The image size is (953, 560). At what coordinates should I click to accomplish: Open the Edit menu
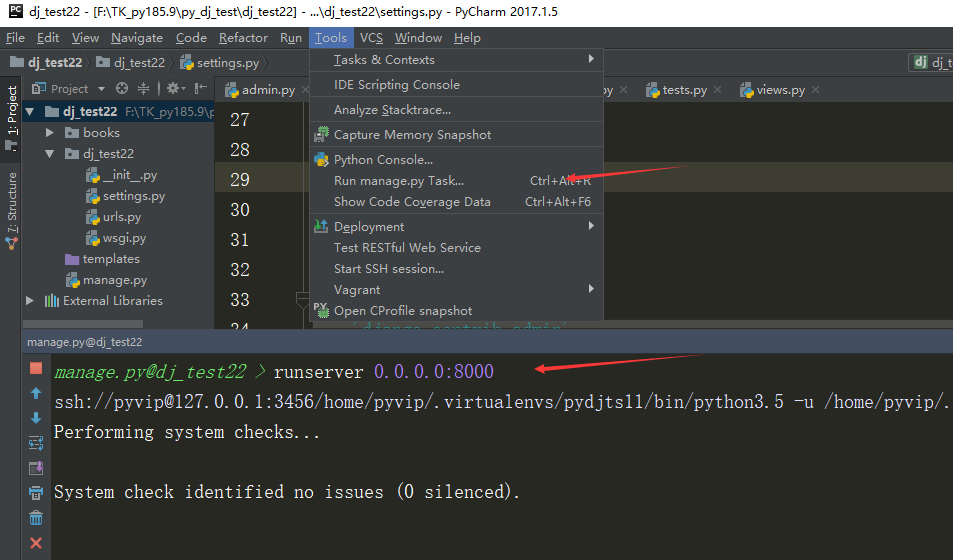tap(48, 38)
